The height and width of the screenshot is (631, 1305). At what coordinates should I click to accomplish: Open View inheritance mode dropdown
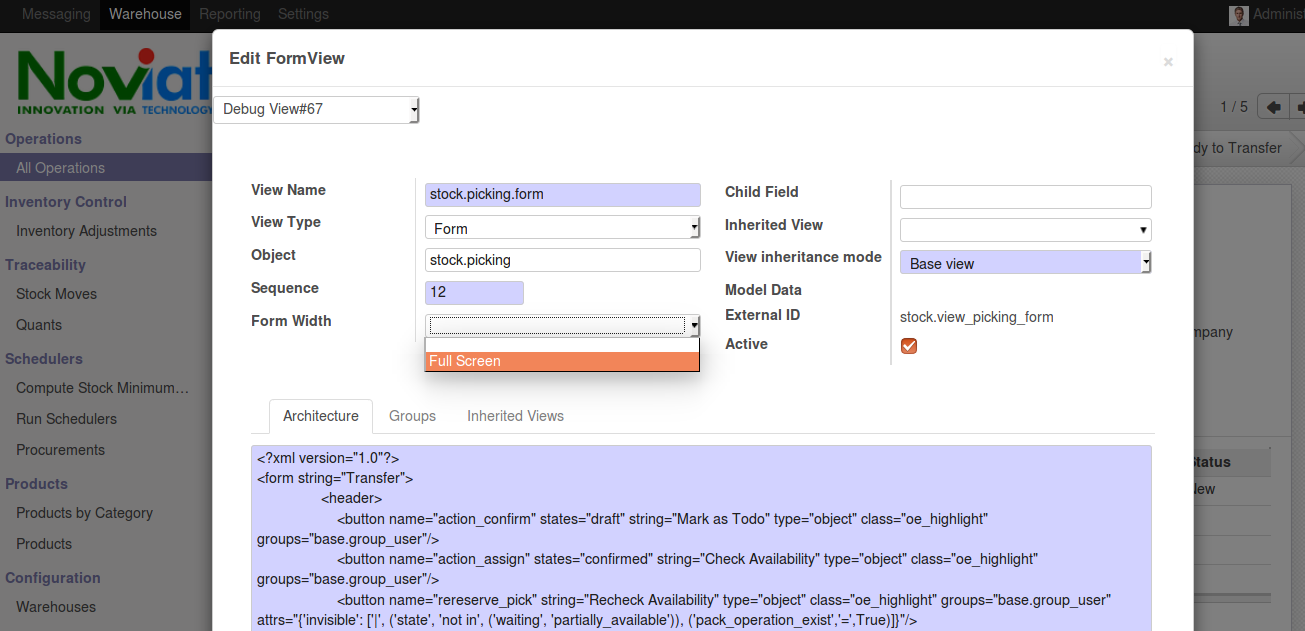[x=1025, y=263]
